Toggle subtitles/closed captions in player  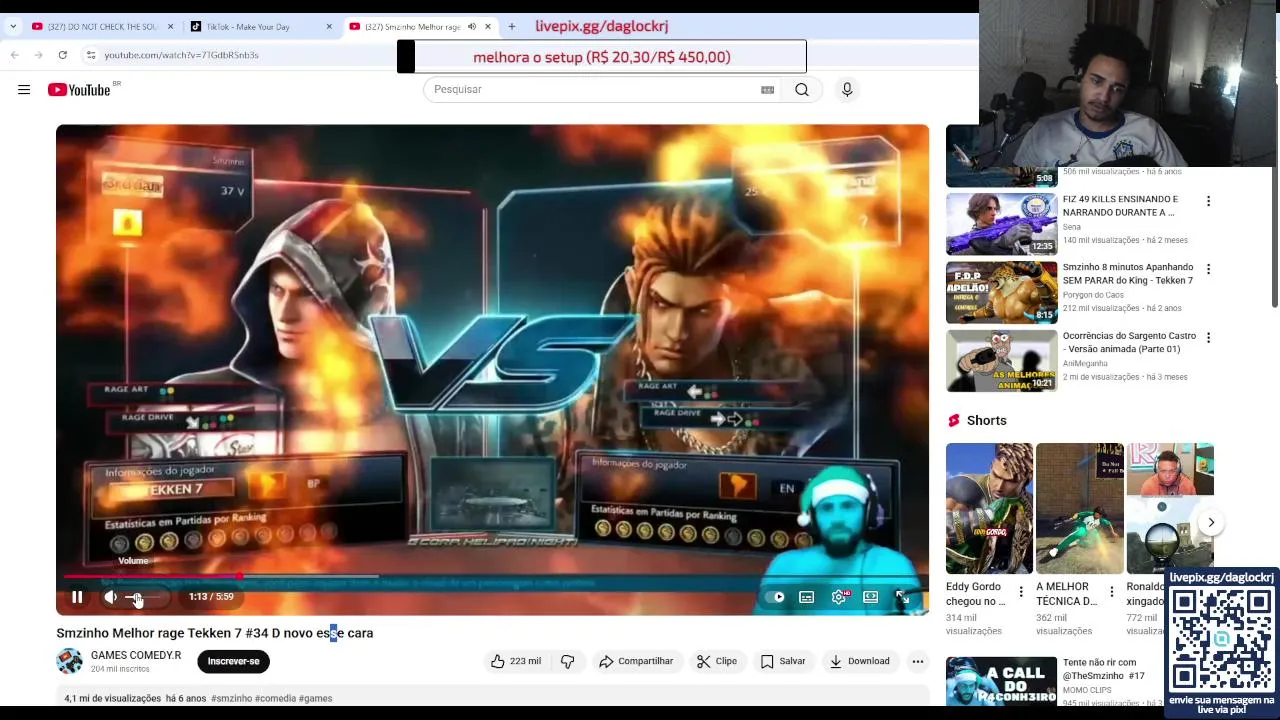point(807,597)
